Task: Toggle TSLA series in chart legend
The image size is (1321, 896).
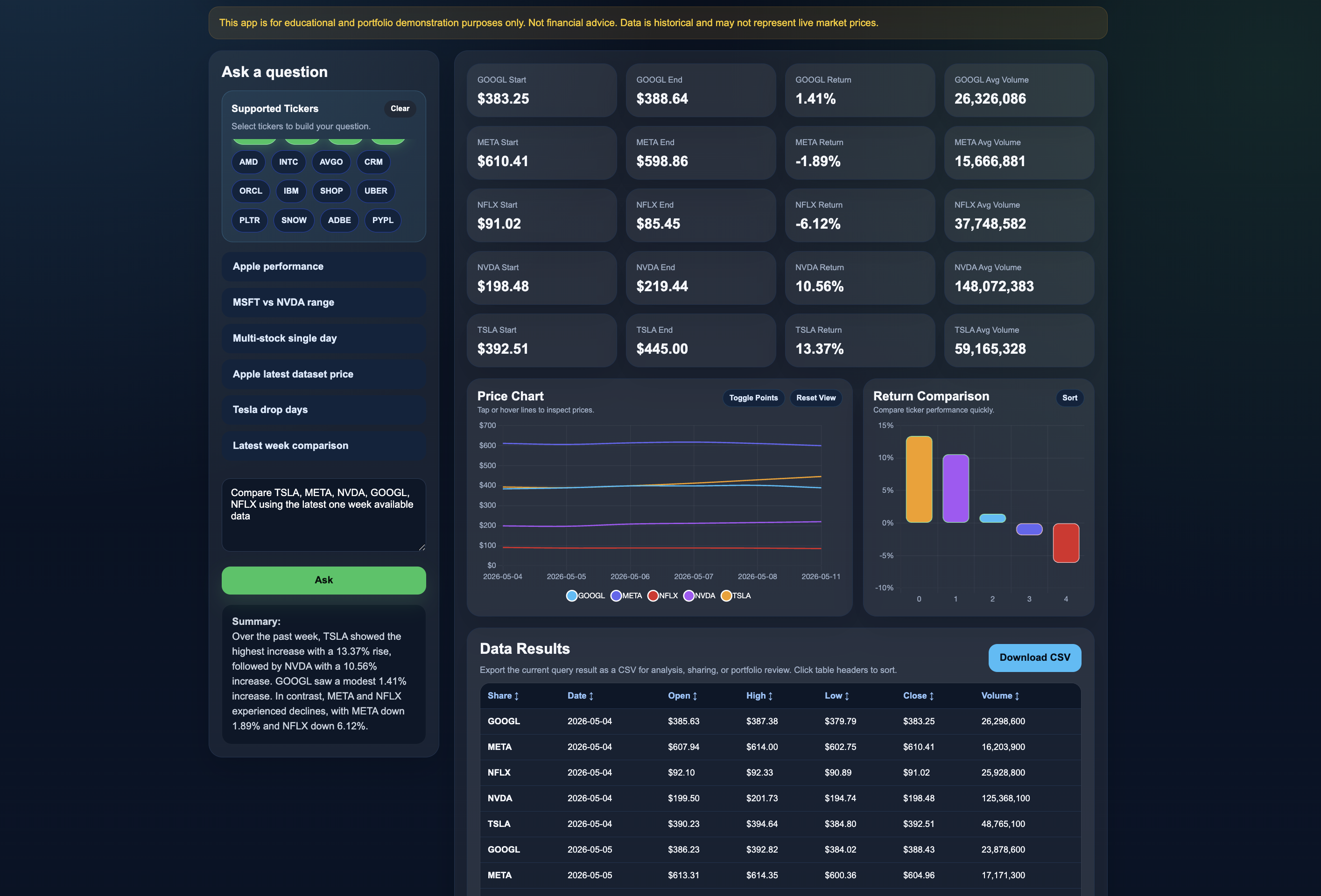Action: click(x=736, y=595)
